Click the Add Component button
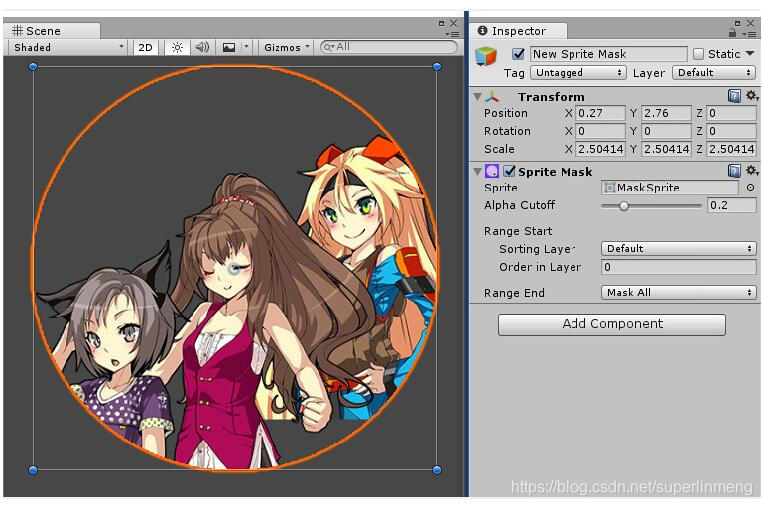 [612, 324]
